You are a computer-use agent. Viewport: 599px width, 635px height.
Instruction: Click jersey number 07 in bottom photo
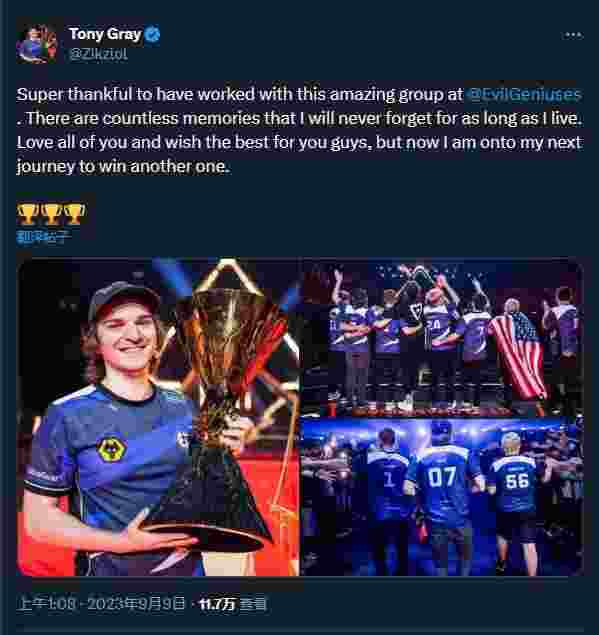point(441,477)
